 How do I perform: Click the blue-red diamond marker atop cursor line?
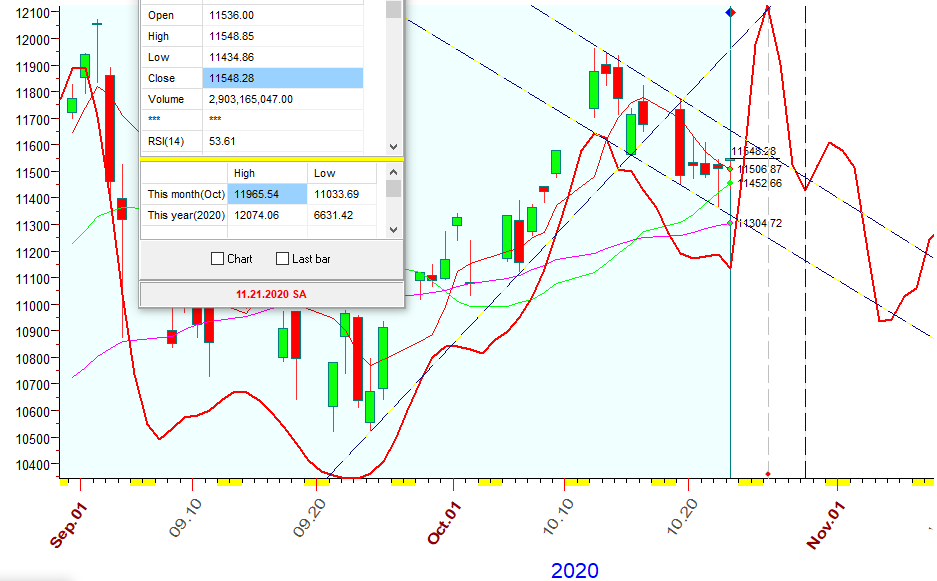730,13
